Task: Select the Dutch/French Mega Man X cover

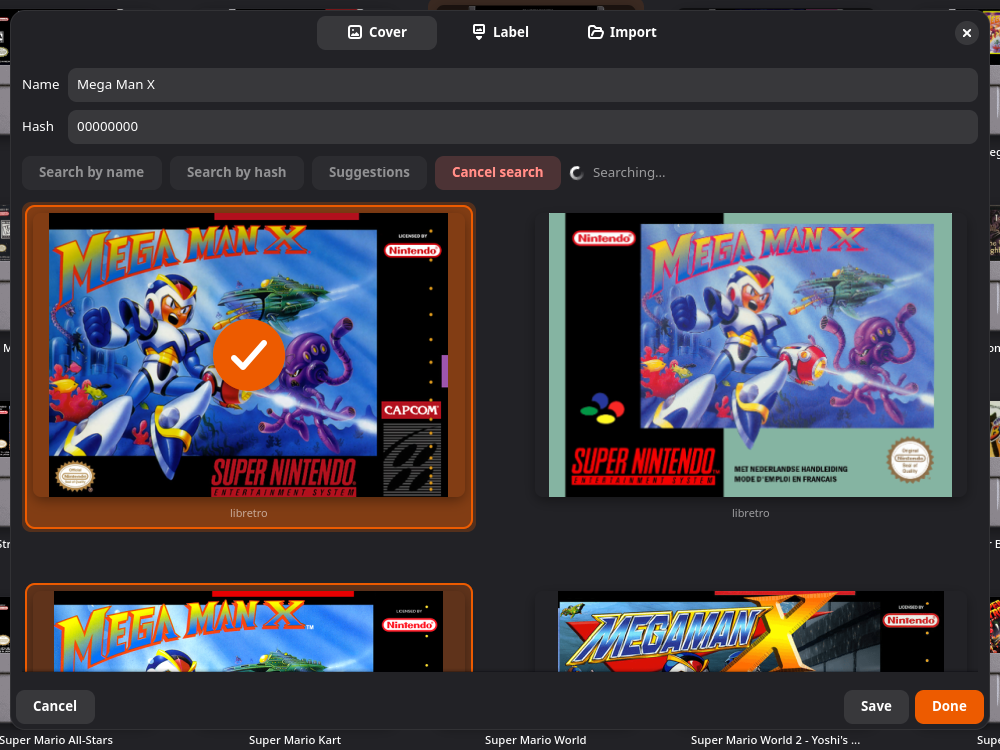Action: pyautogui.click(x=750, y=355)
